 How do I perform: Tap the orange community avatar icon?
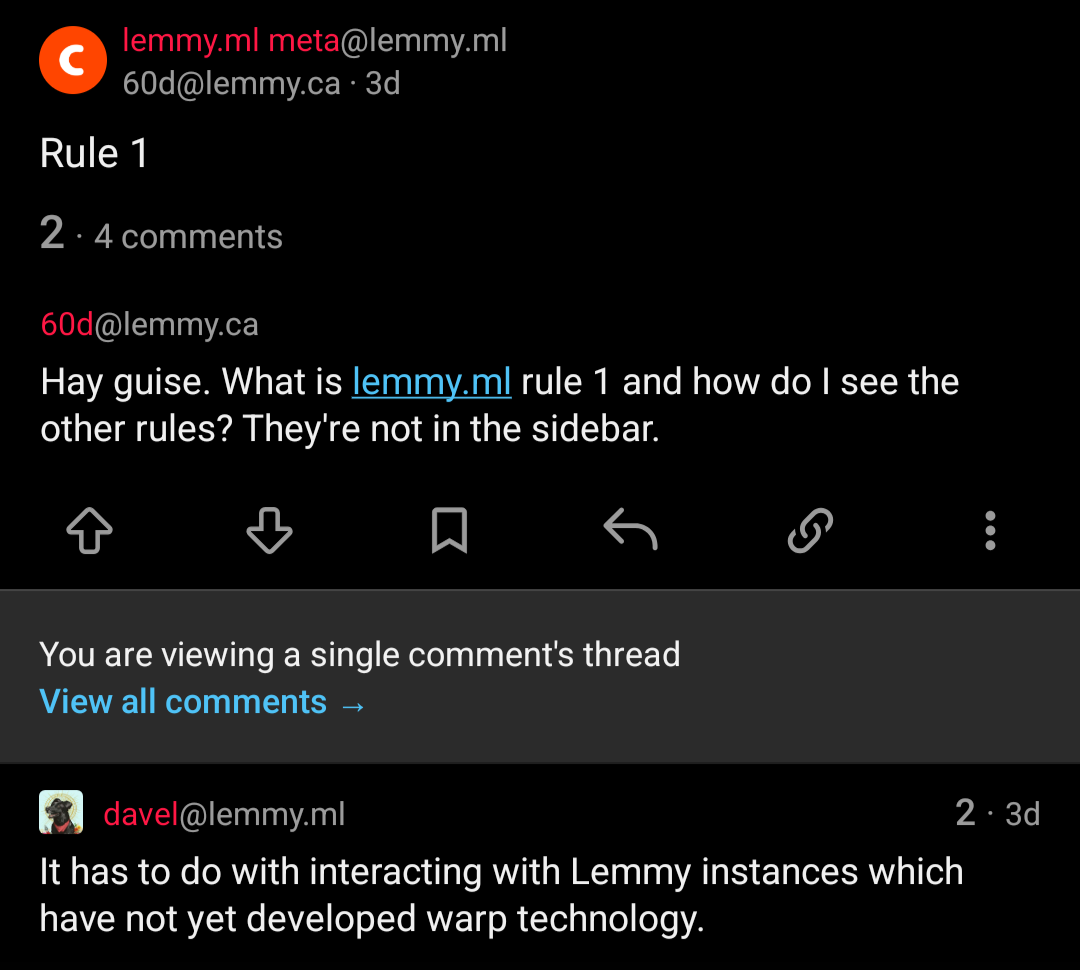pos(73,60)
